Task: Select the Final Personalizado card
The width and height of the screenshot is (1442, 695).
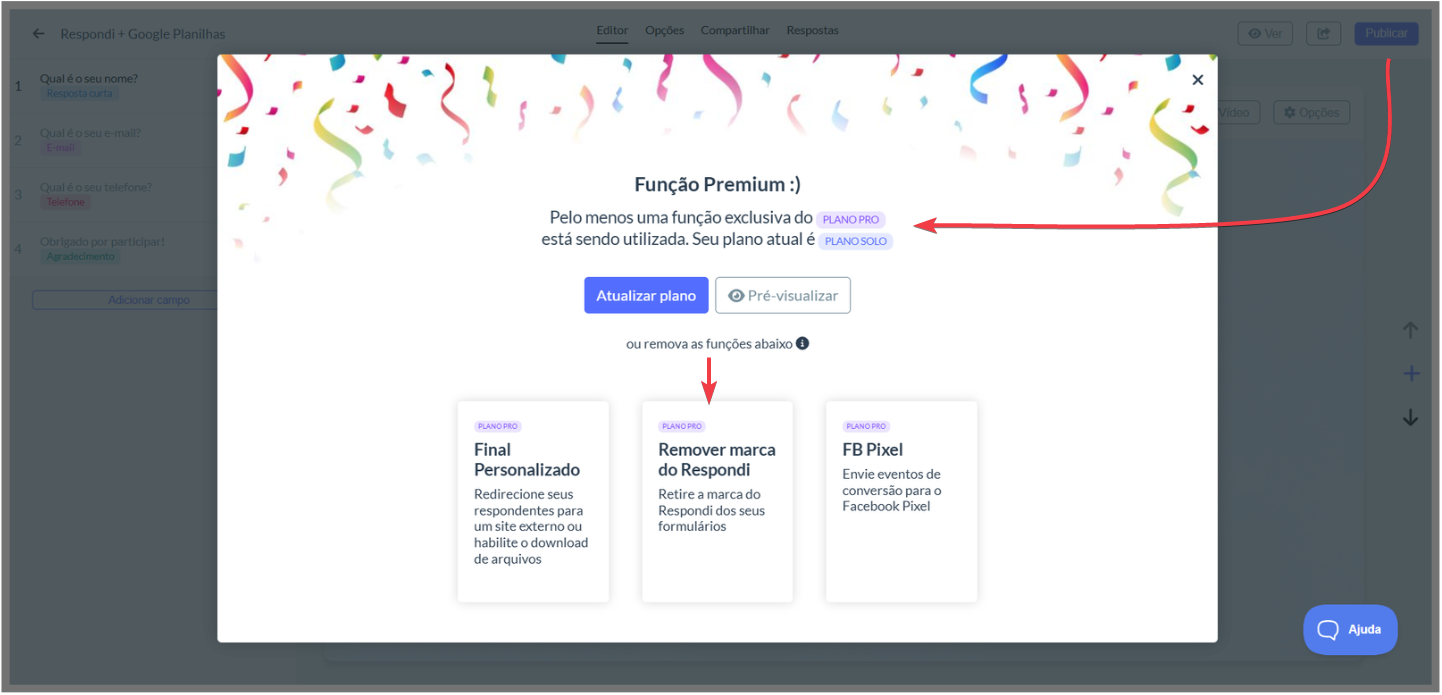Action: [x=533, y=501]
